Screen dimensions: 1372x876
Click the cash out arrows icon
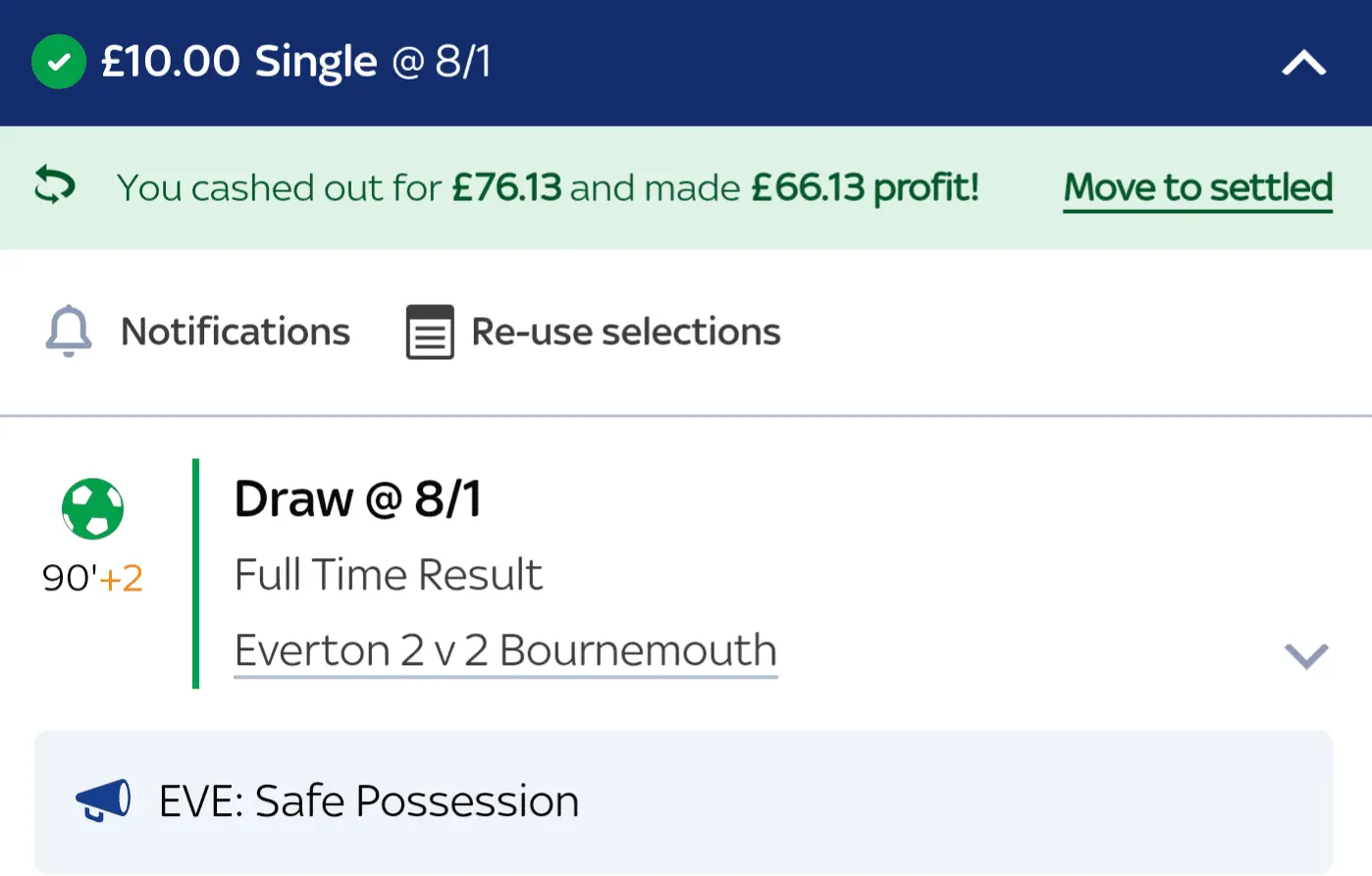coord(55,185)
